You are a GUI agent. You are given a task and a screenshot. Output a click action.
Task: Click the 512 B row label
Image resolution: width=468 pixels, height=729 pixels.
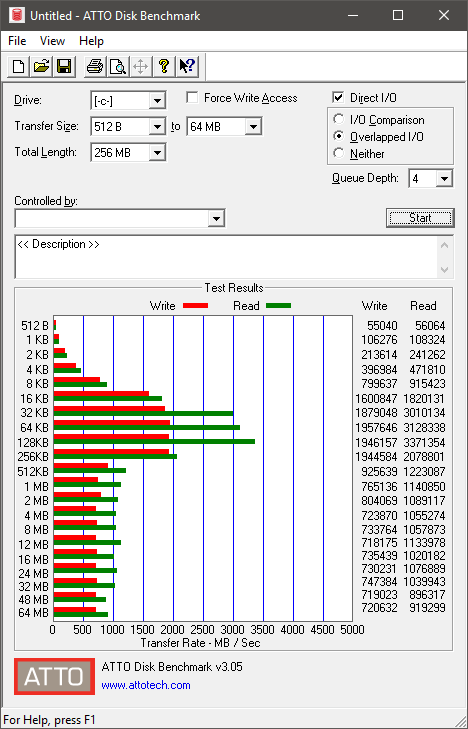pyautogui.click(x=35, y=325)
